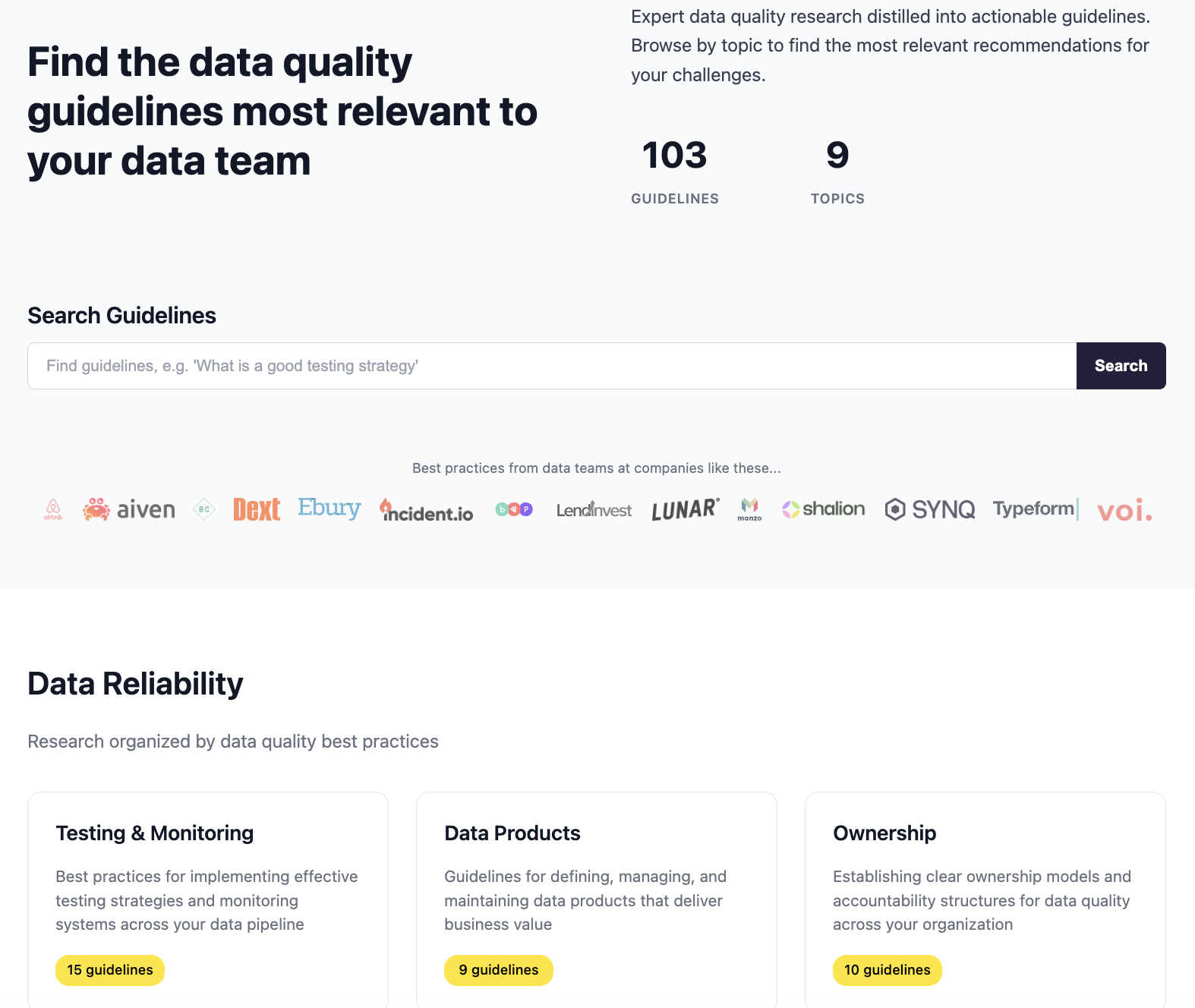Click the Aiven crab logo
Screen dimensions: 1195x1008
[x=128, y=509]
